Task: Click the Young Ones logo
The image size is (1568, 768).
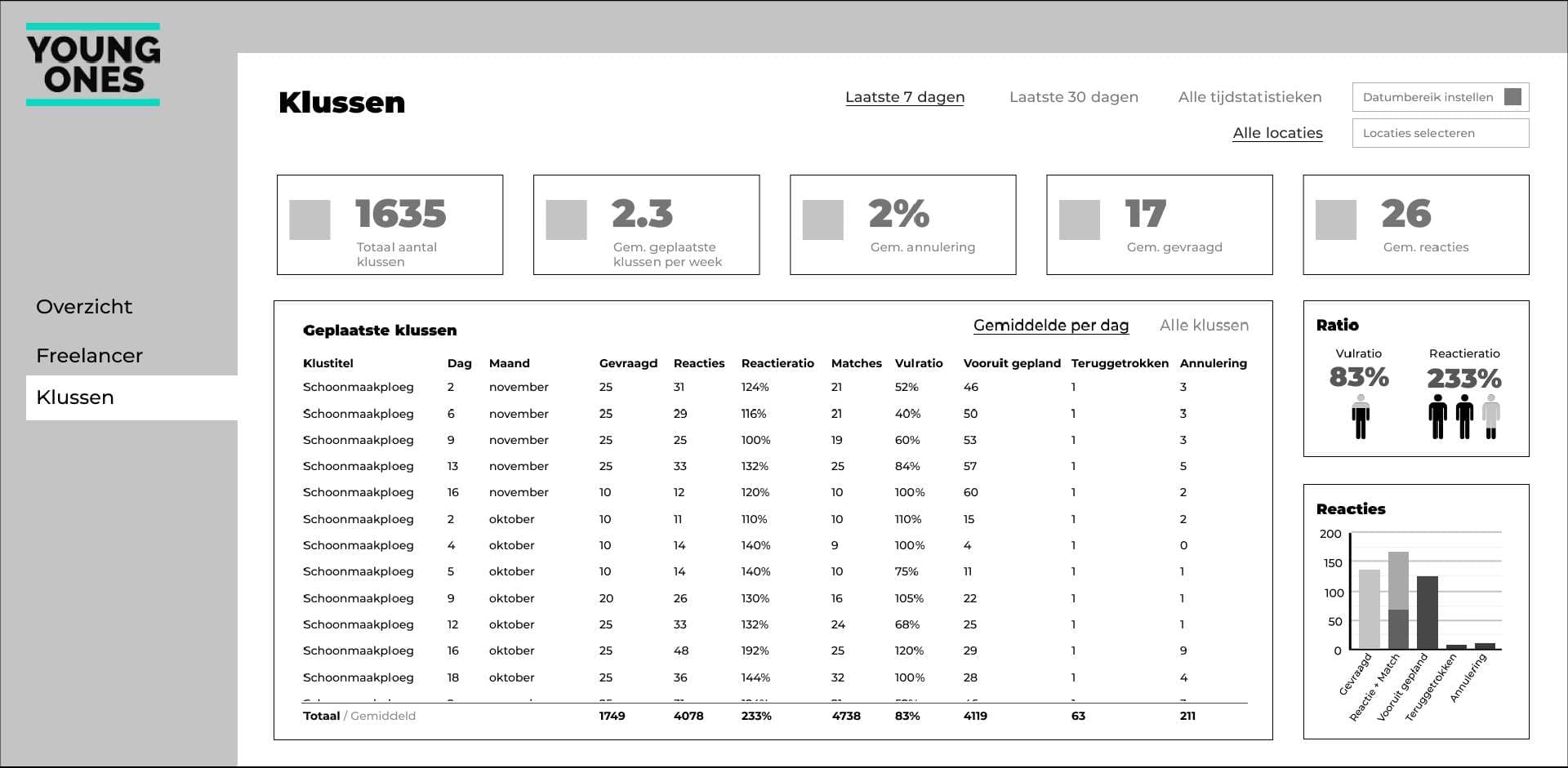Action: coord(93,64)
